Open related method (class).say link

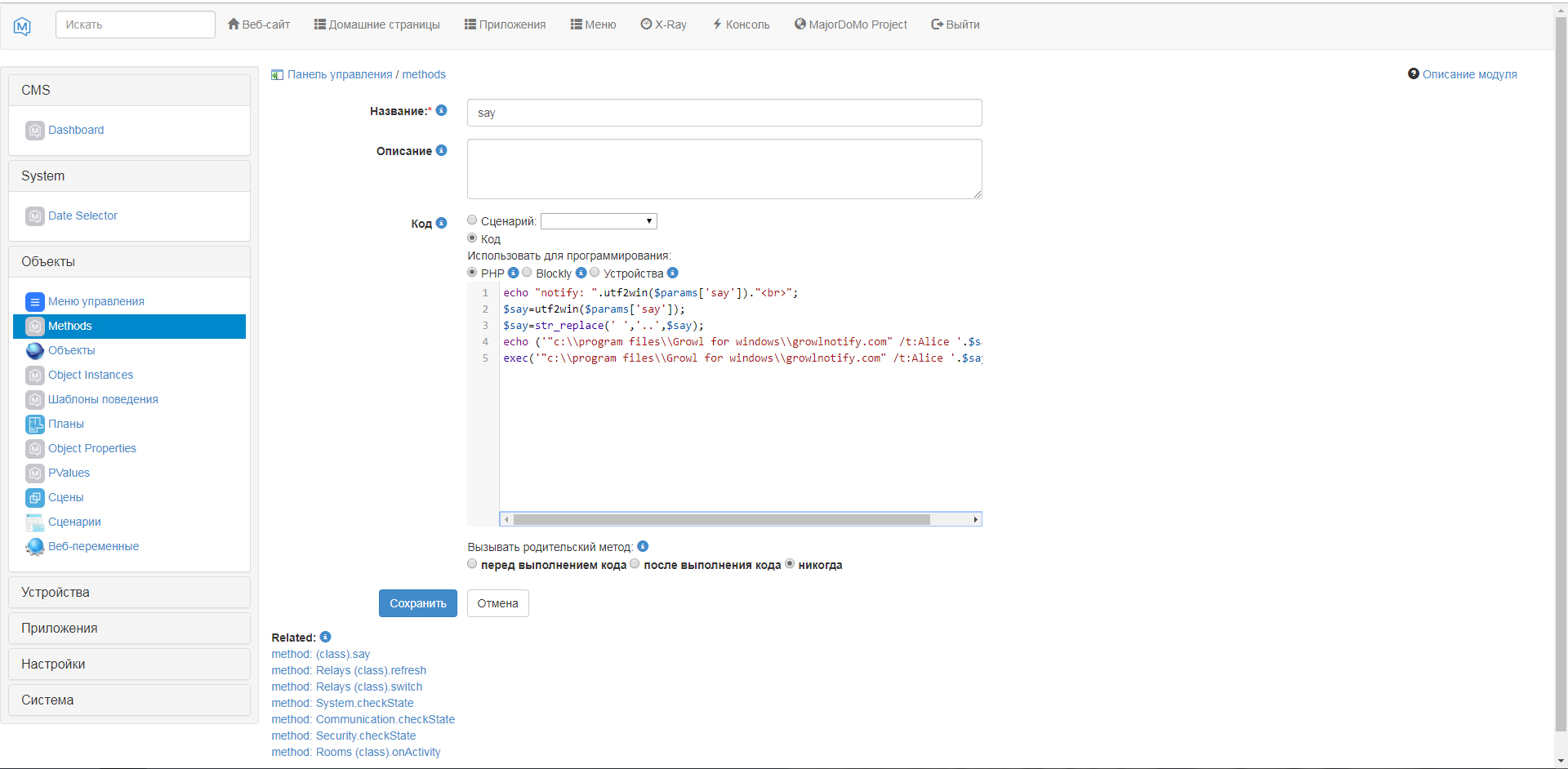point(321,654)
